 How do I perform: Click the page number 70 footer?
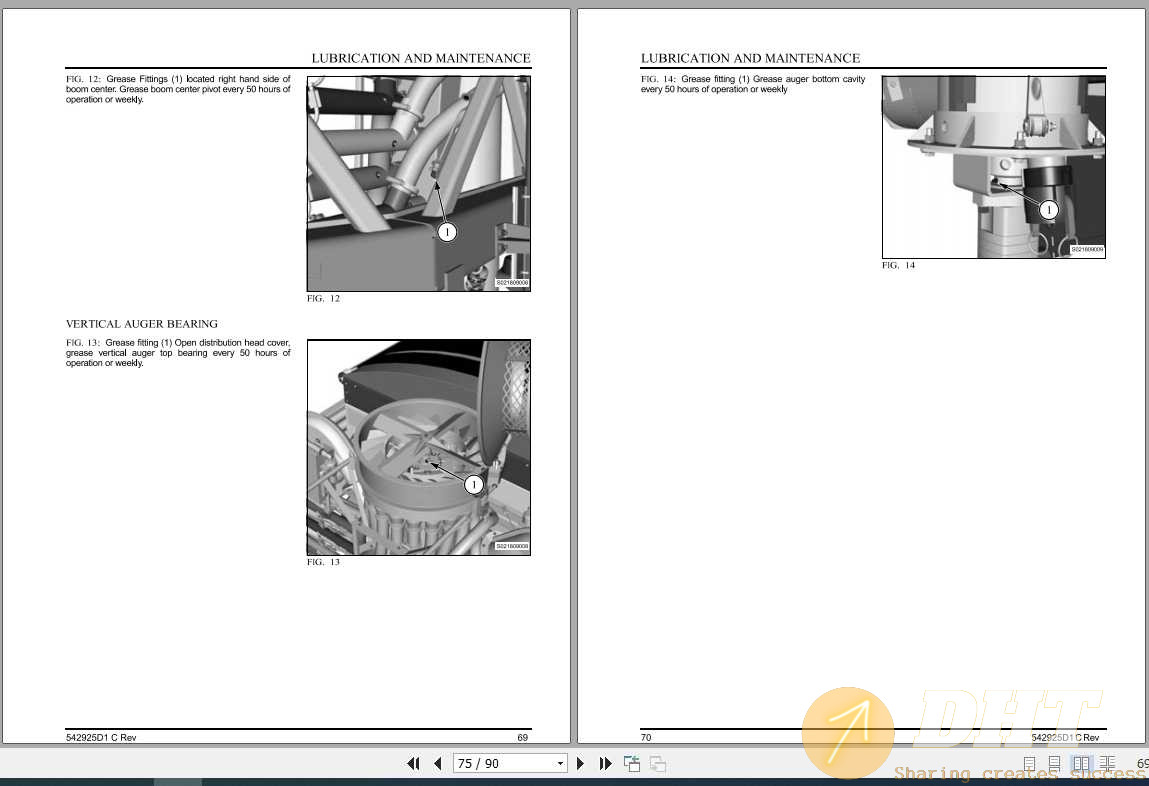[646, 738]
